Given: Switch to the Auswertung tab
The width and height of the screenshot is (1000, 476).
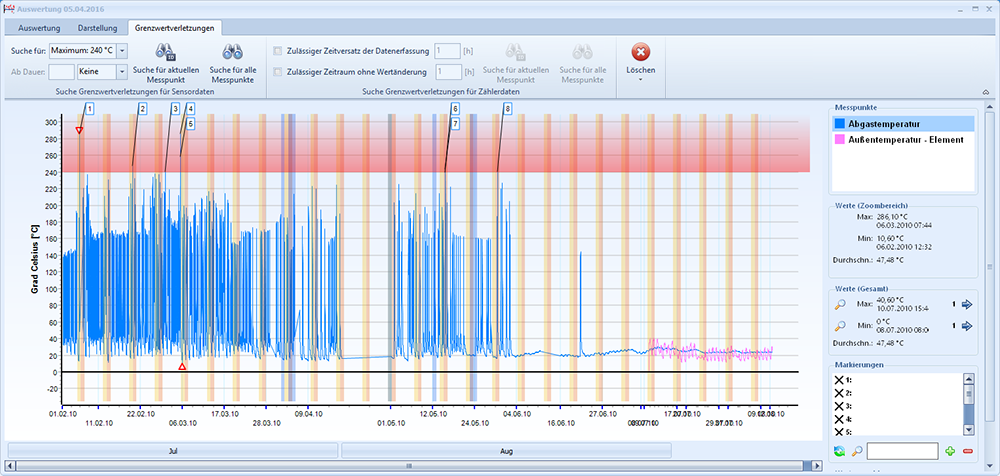Looking at the screenshot, I should click(x=39, y=28).
